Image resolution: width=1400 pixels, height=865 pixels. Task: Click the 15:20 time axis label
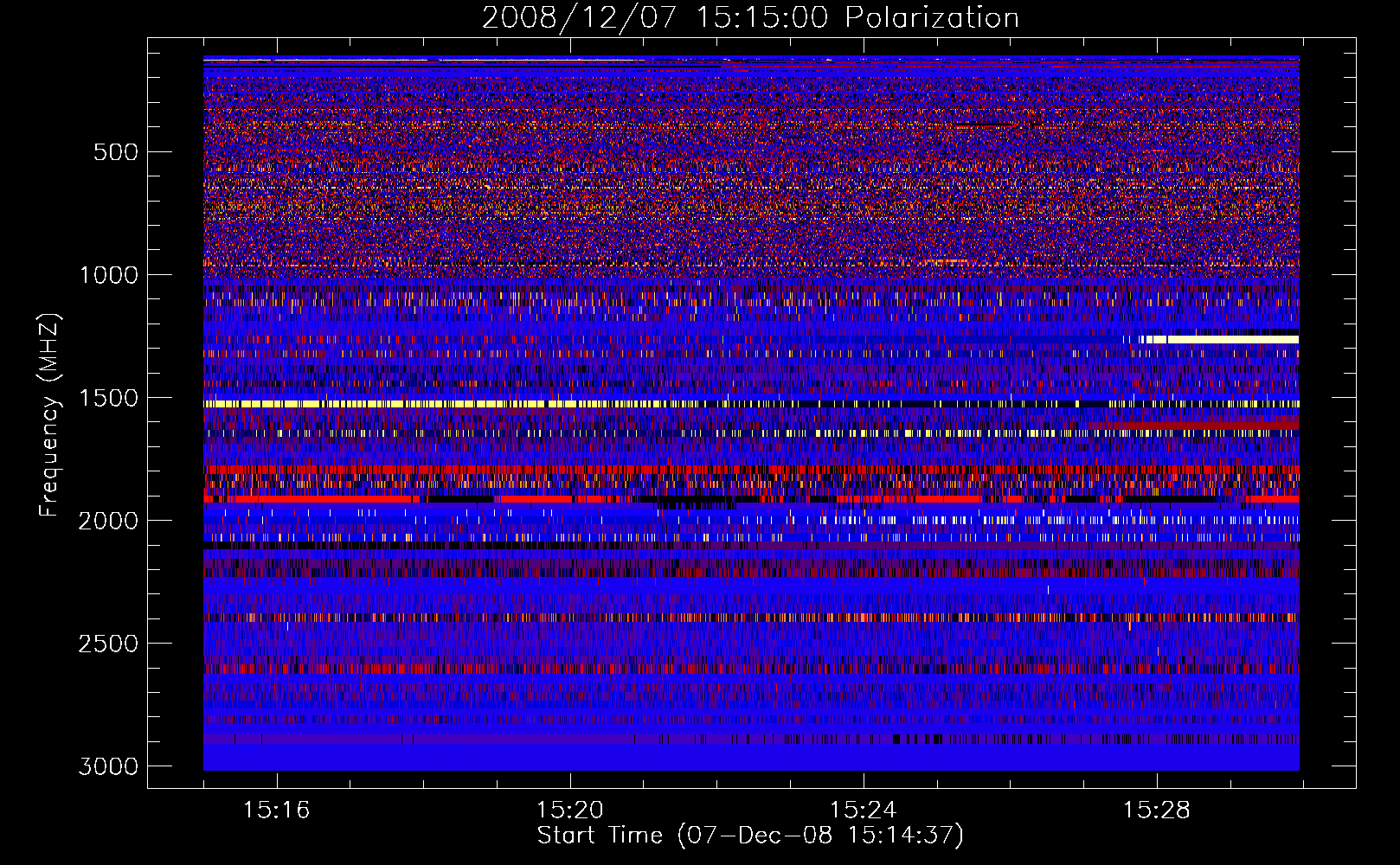(569, 811)
